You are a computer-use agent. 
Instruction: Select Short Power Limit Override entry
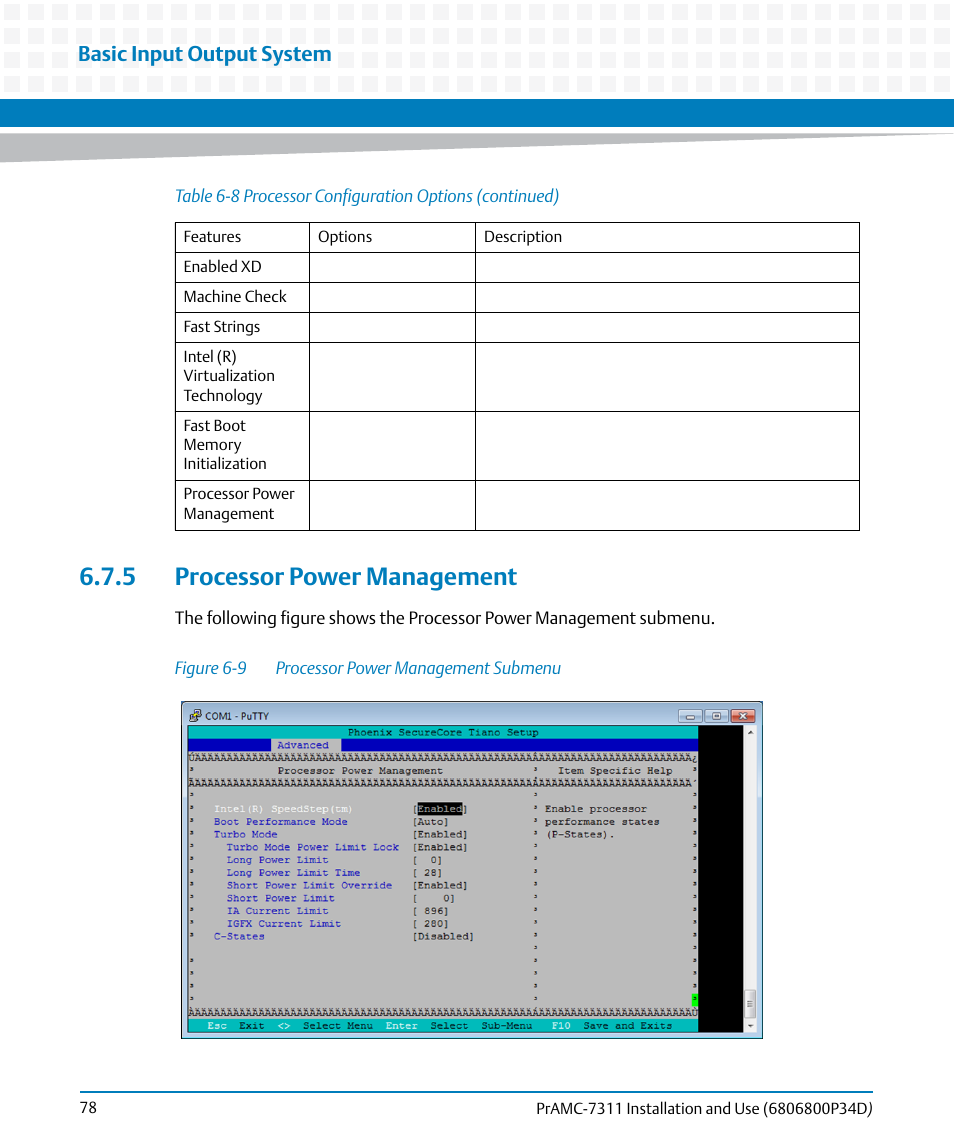[x=309, y=886]
